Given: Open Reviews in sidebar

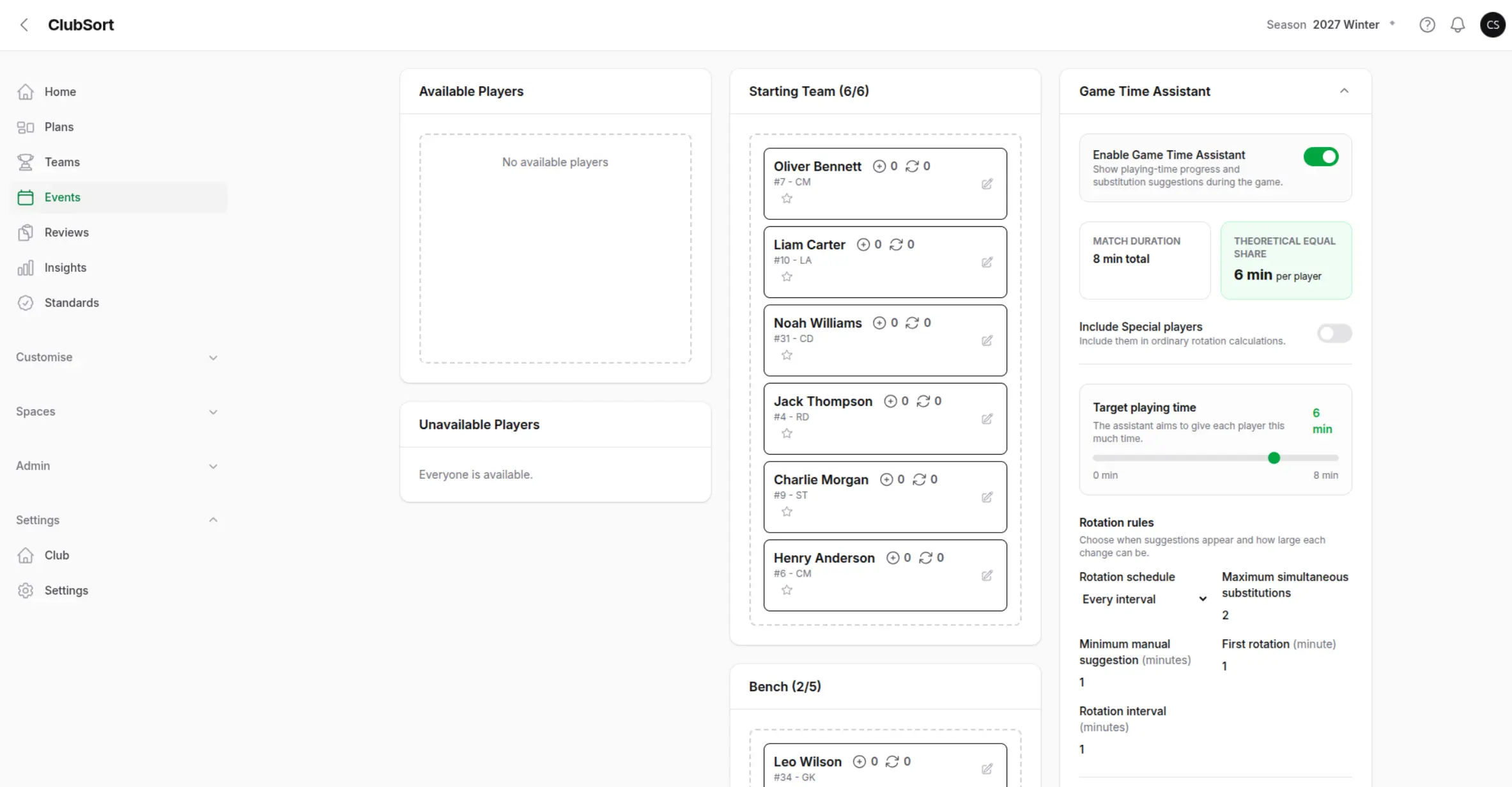Looking at the screenshot, I should coord(118,233).
